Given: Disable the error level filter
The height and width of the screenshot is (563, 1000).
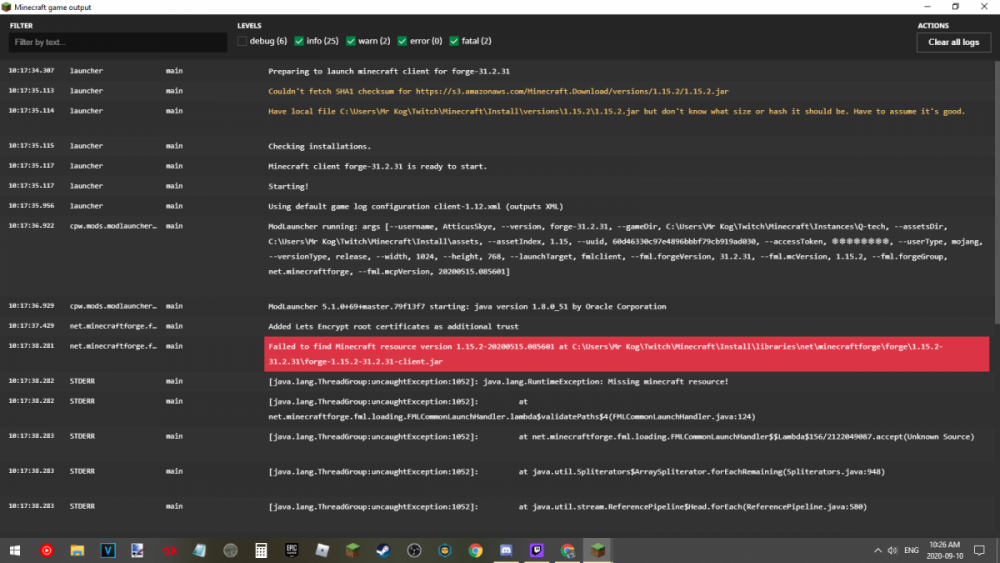Looking at the screenshot, I should (x=402, y=41).
